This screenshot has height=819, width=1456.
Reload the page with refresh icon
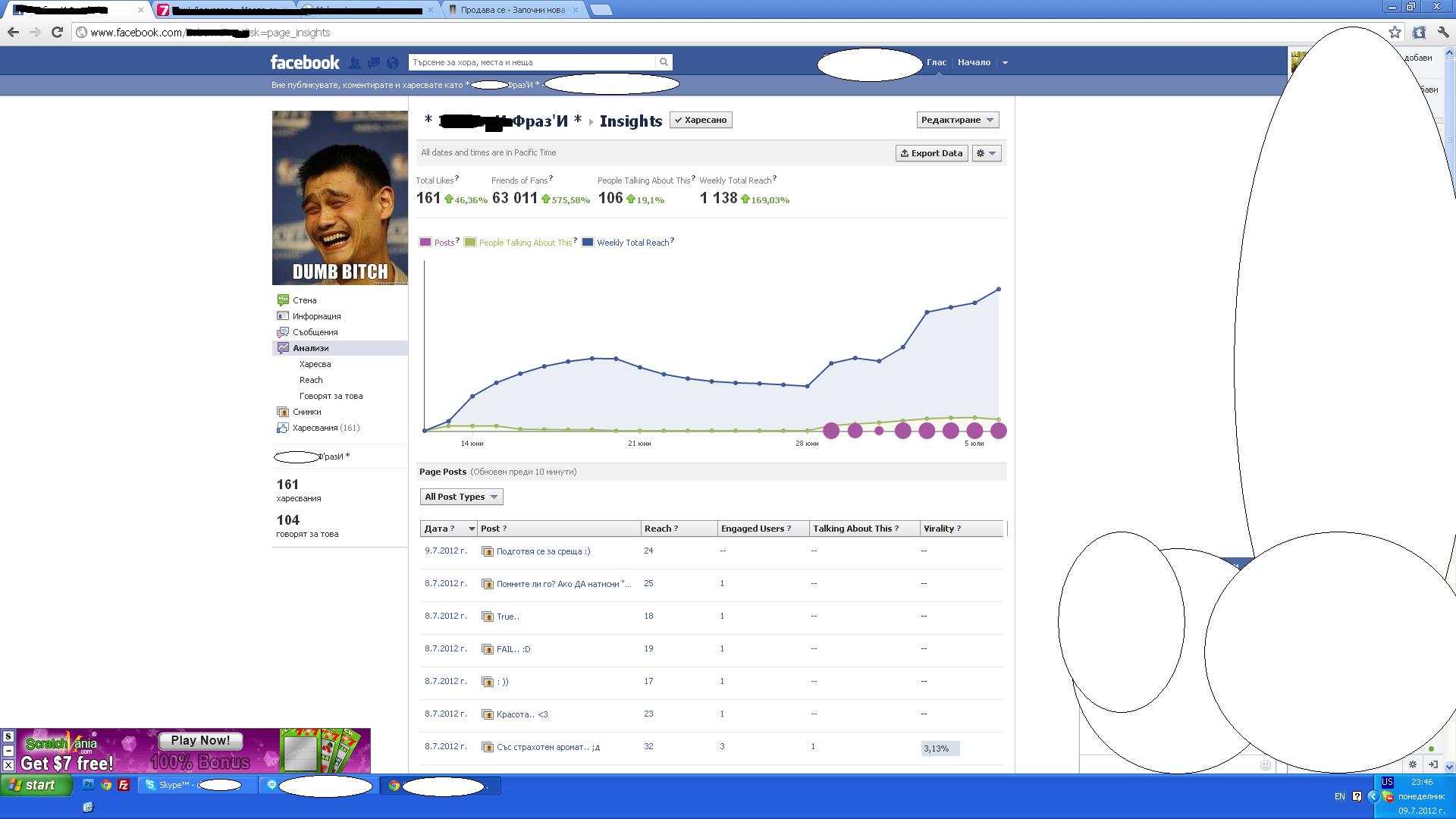[x=57, y=32]
